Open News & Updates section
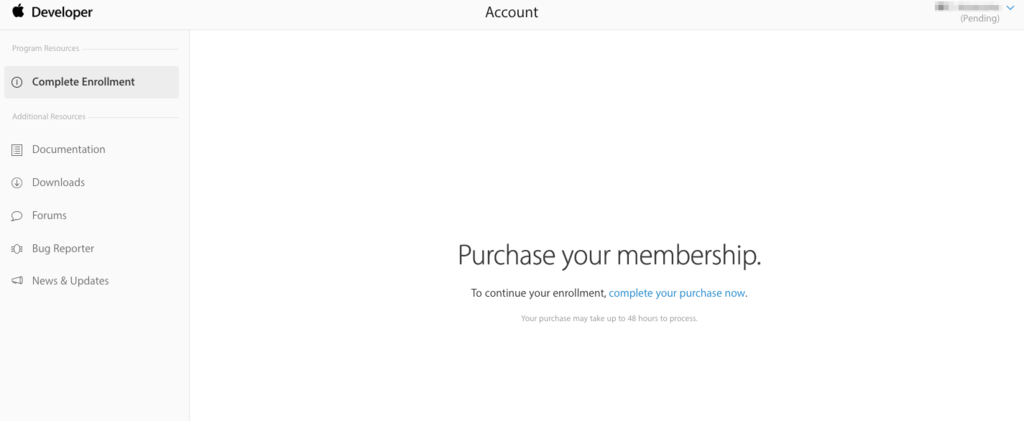 point(71,281)
